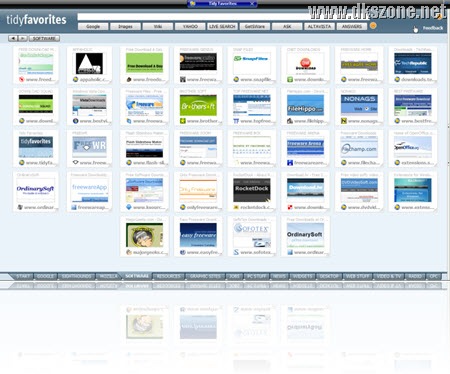Open the WIDGETS tab
This screenshot has width=450, height=374.
pos(302,276)
